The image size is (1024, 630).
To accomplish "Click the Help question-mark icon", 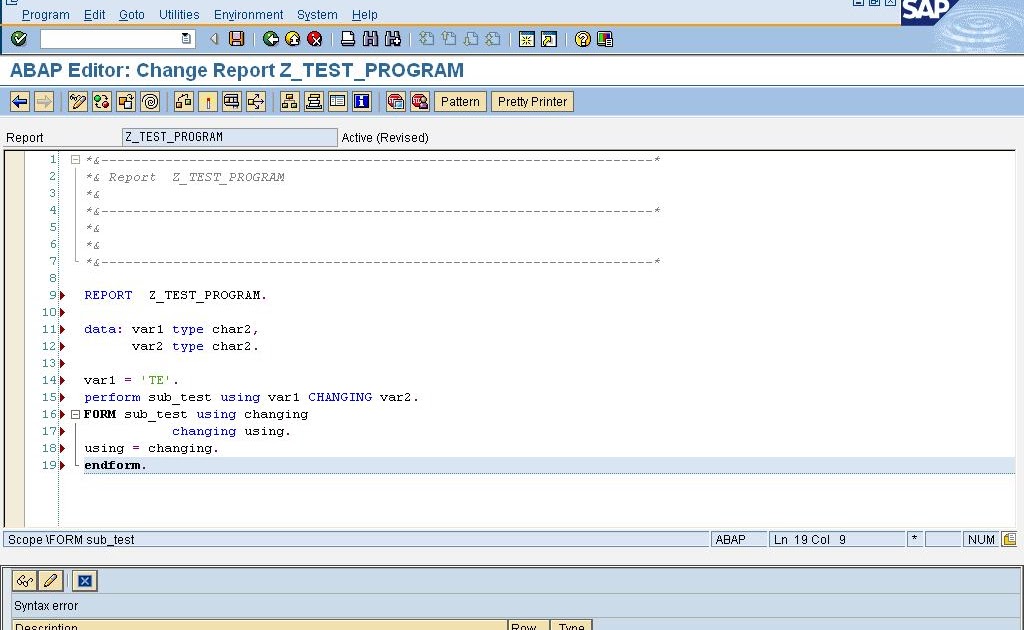I will pyautogui.click(x=585, y=39).
